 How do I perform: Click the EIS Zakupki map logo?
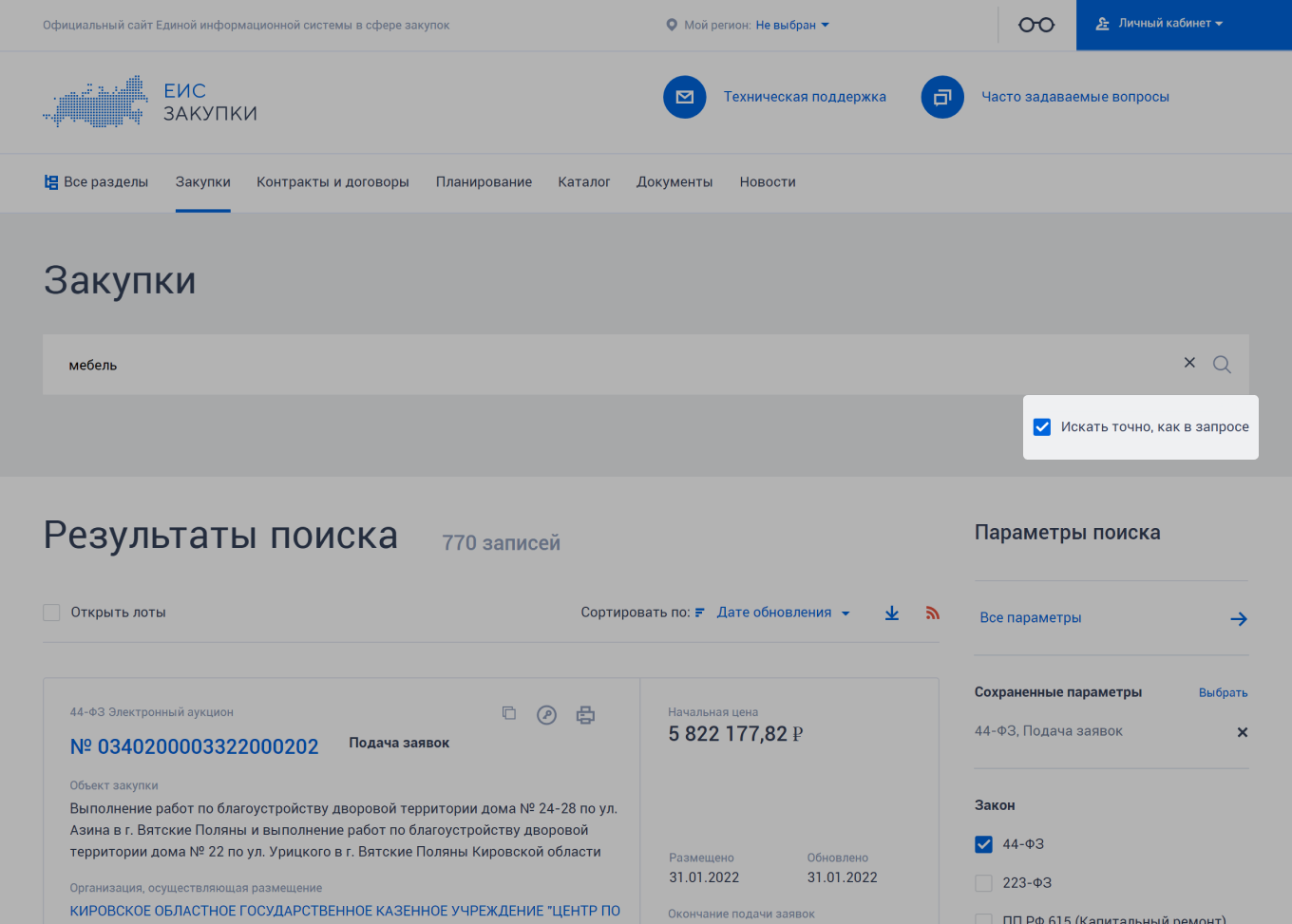pos(95,102)
